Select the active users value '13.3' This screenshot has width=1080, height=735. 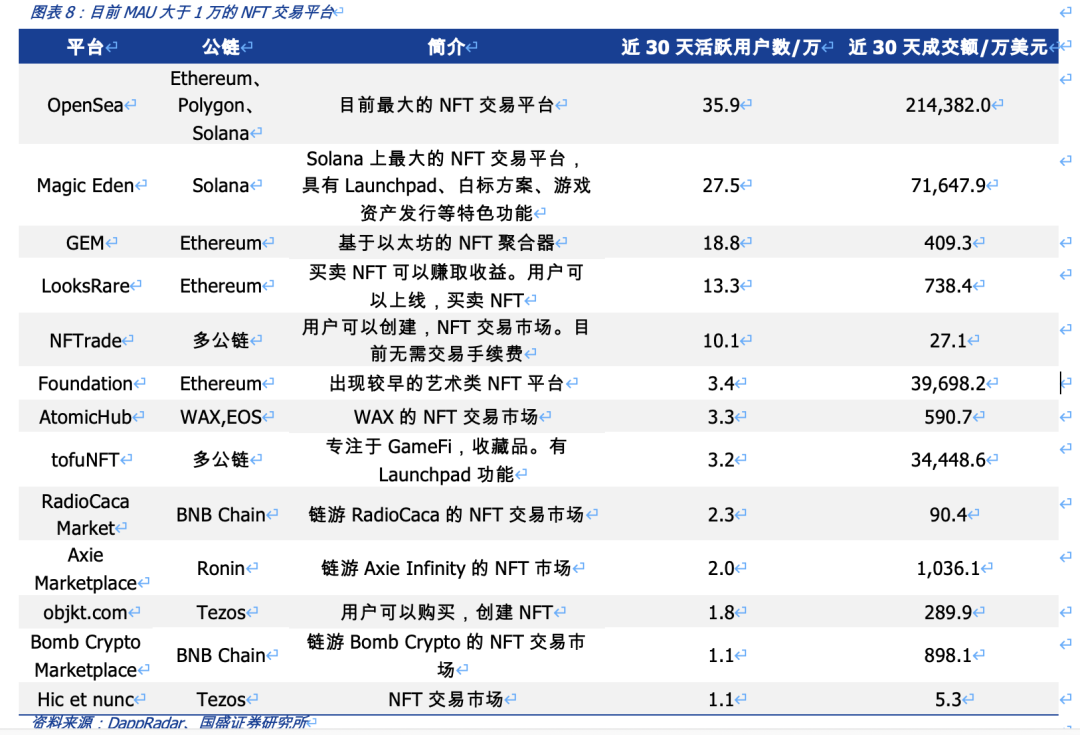721,286
